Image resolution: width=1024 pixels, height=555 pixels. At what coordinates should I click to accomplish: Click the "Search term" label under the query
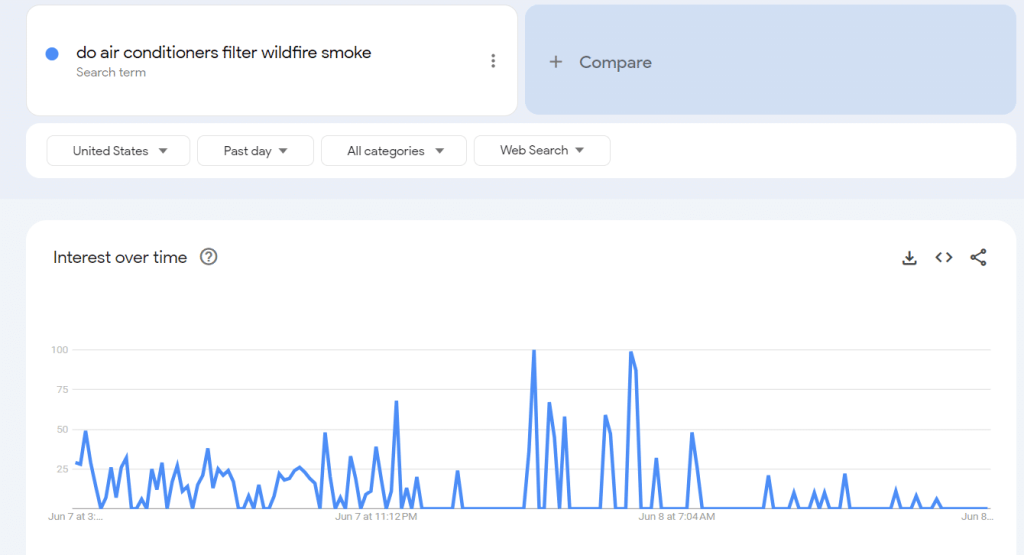click(x=111, y=73)
